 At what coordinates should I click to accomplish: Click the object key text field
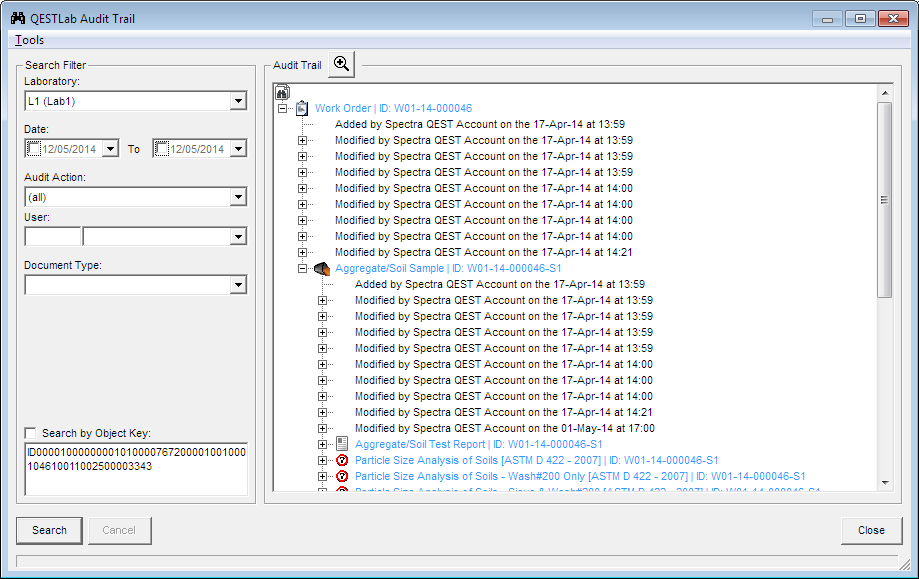pos(137,468)
